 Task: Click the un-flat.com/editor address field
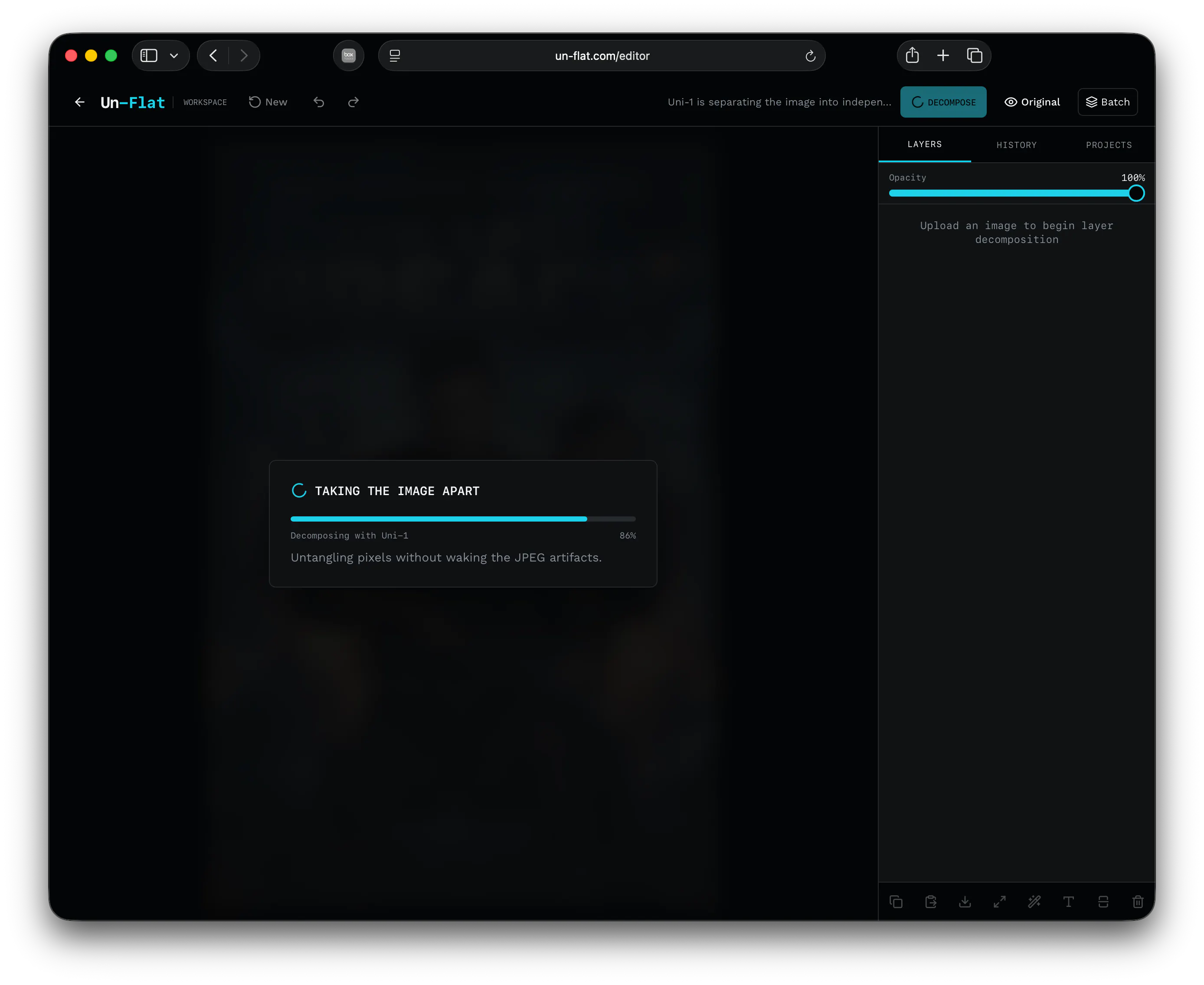click(602, 56)
